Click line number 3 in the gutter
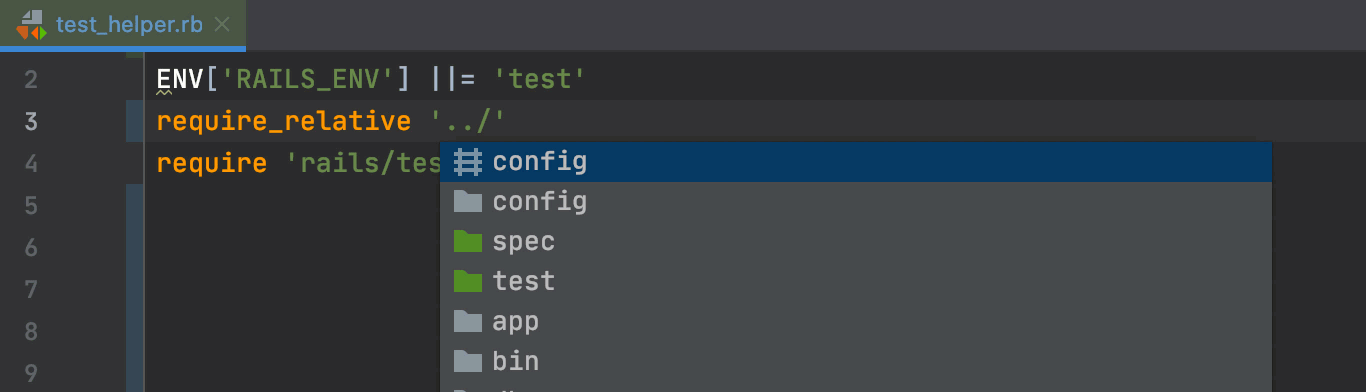Viewport: 1366px width, 392px height. (x=31, y=122)
